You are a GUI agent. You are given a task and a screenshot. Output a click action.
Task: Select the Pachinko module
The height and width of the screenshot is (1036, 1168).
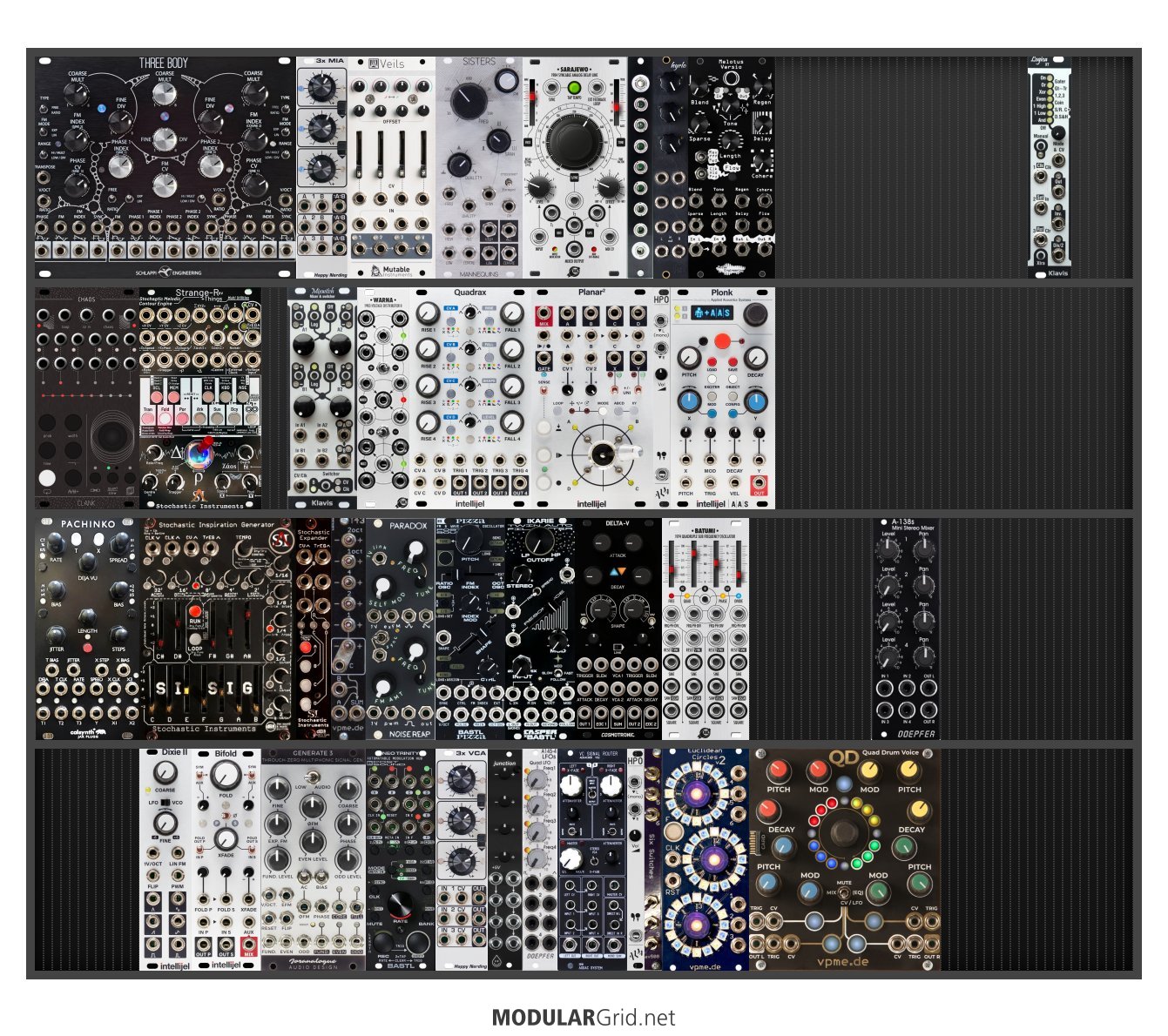[x=87, y=629]
